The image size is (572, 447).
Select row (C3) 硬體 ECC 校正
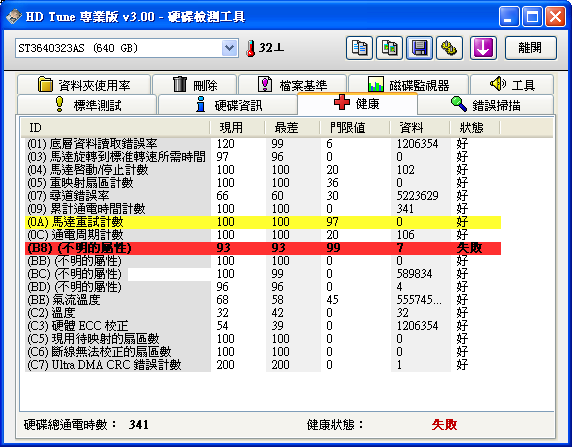(263, 326)
